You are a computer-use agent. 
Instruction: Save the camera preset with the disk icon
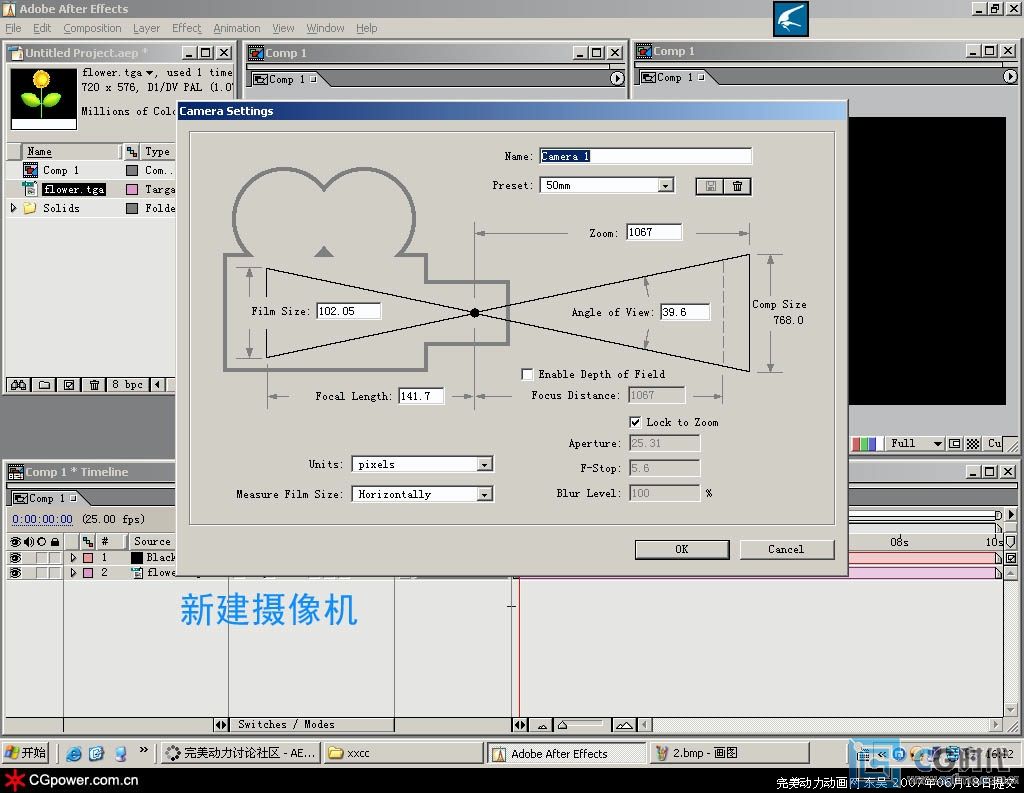coord(710,186)
